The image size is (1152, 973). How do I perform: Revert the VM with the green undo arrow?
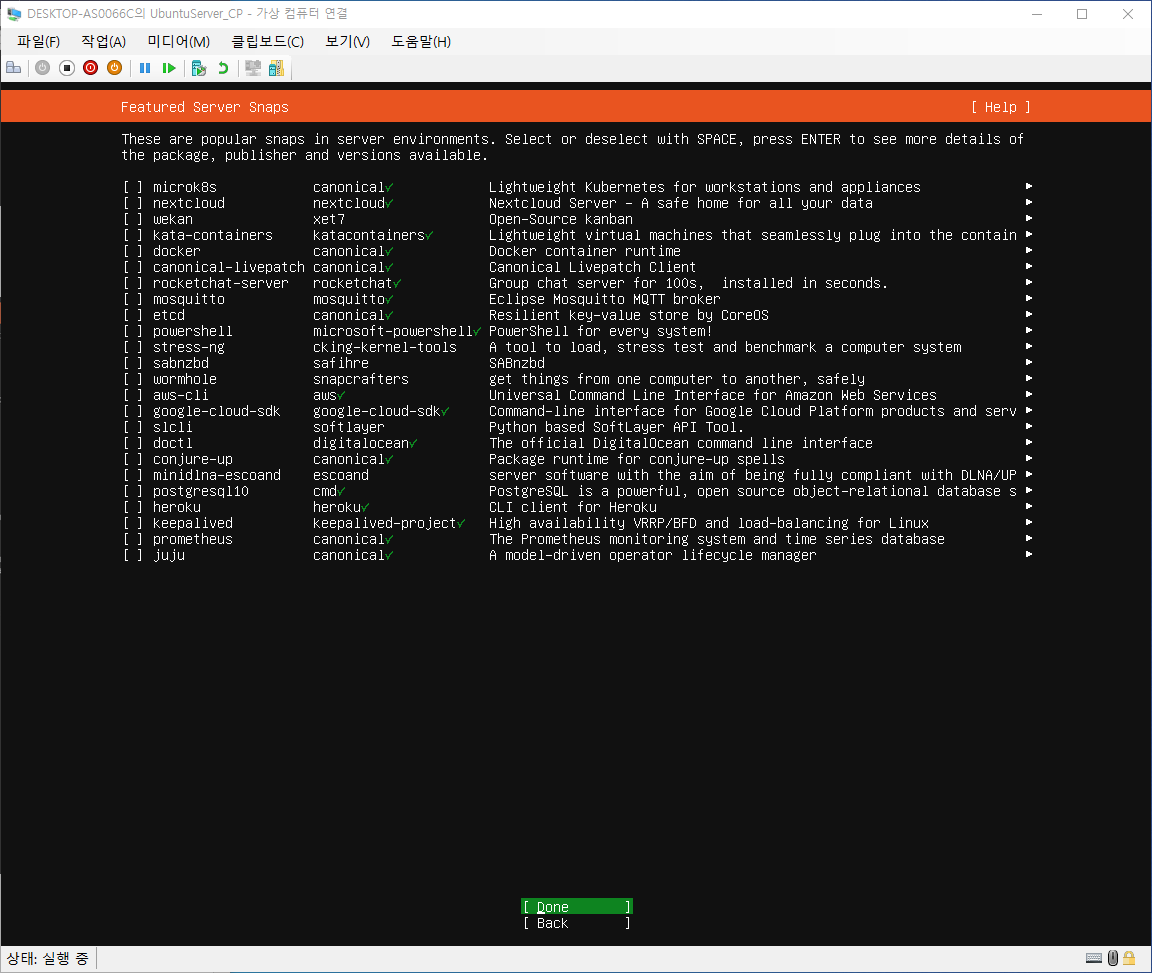click(x=223, y=68)
